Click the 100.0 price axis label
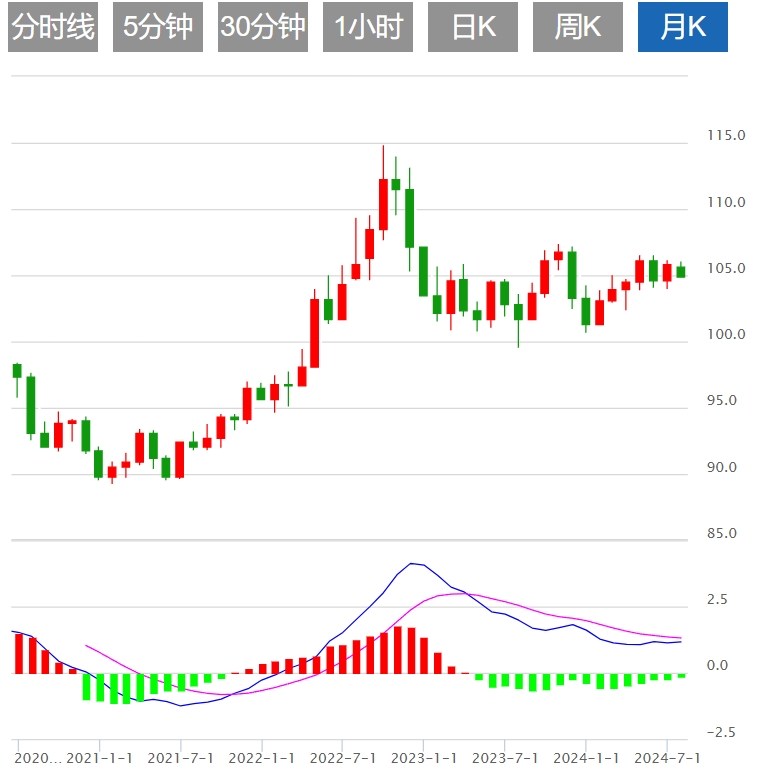Viewport: 765px width, 771px height. [x=726, y=334]
